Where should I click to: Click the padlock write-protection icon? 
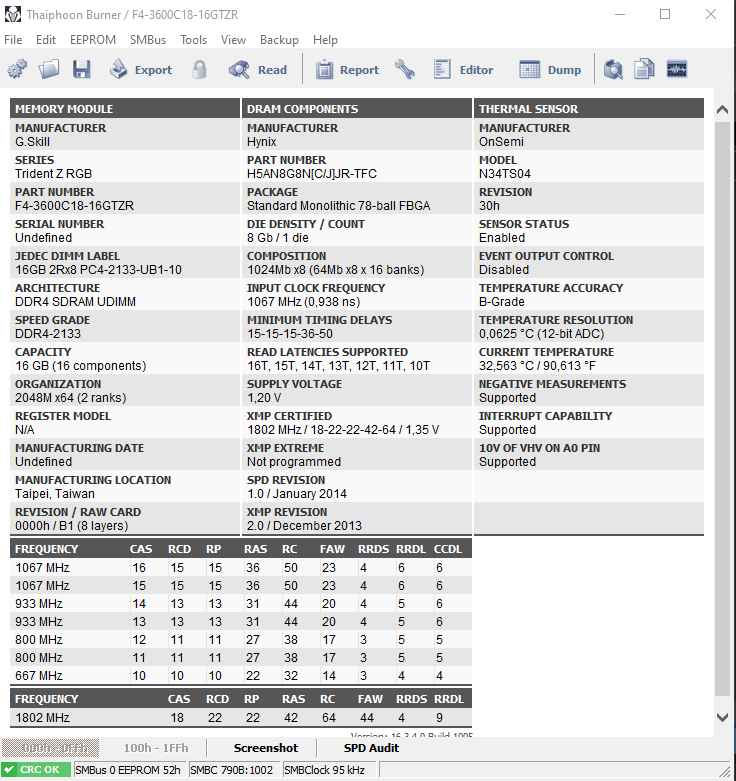(199, 69)
